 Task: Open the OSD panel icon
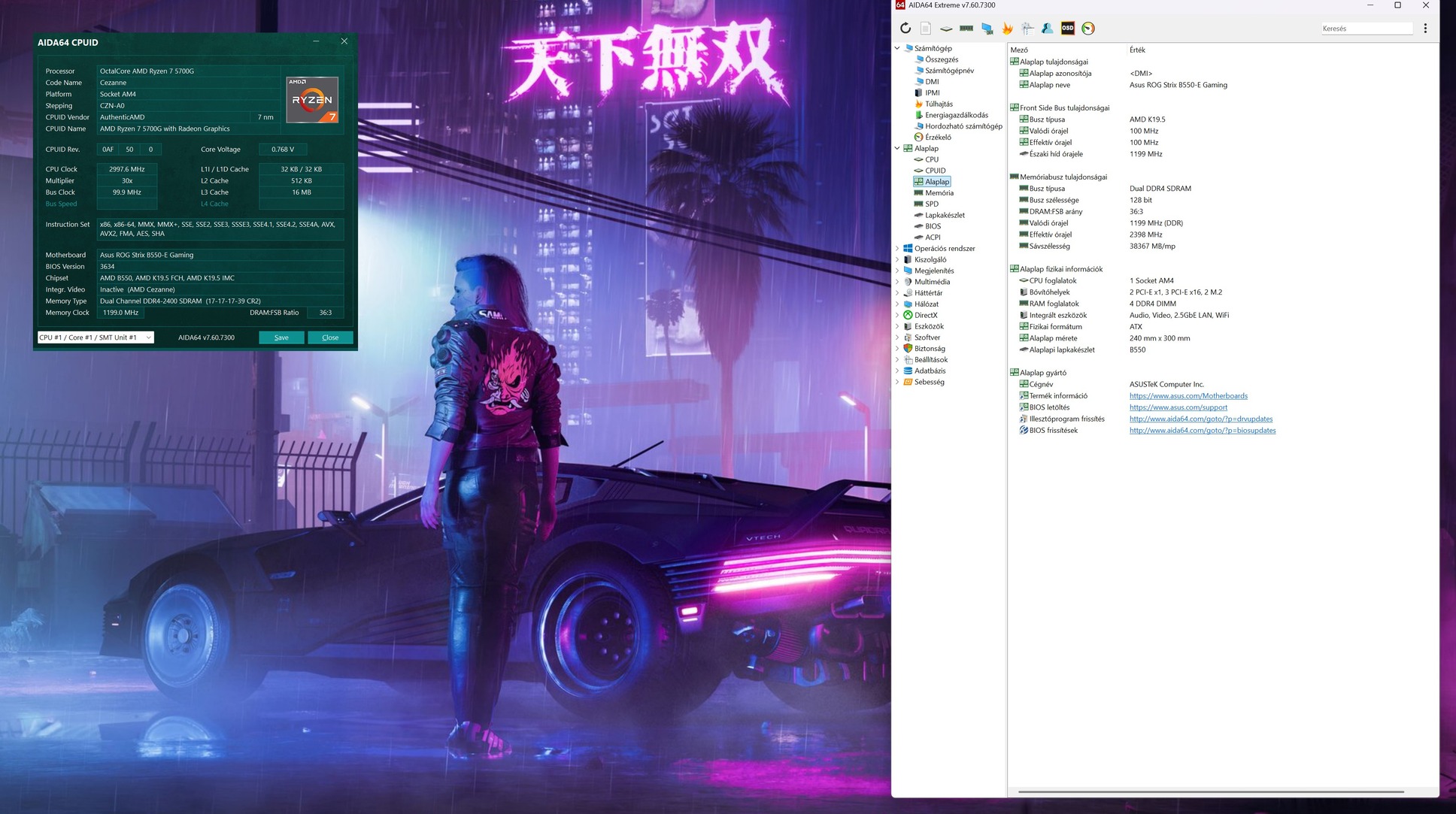[1067, 29]
